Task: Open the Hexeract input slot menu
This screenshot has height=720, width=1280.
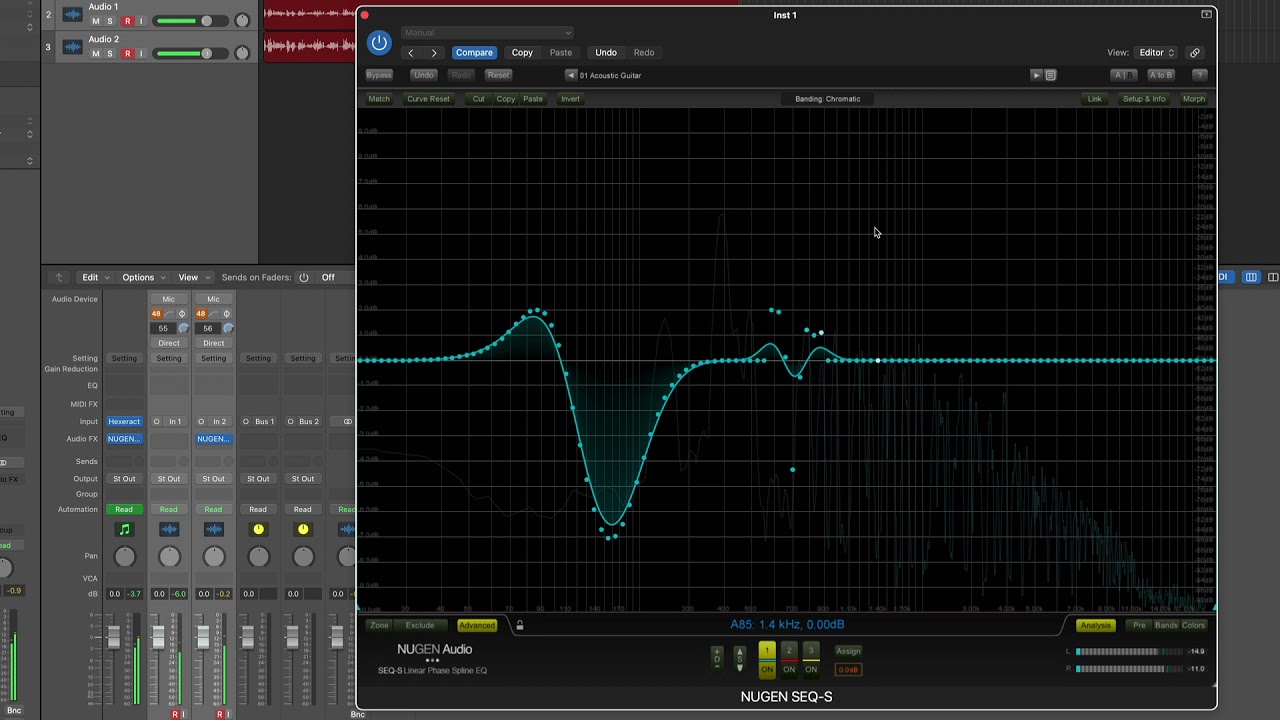Action: tap(124, 422)
